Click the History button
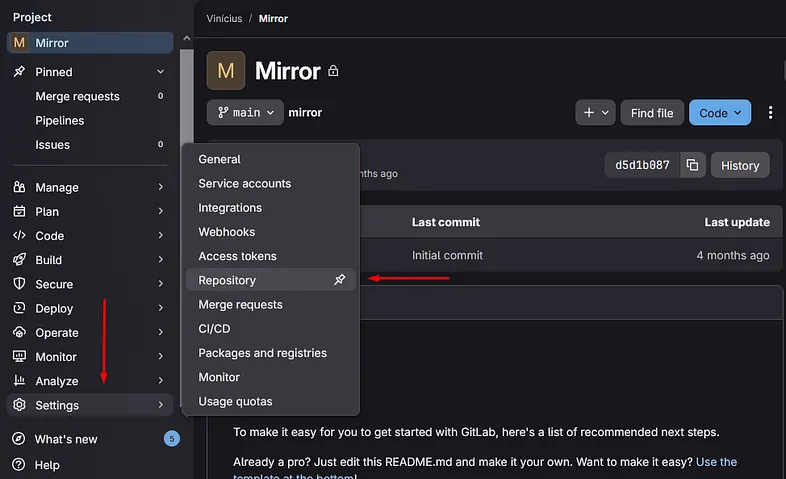 [x=740, y=165]
